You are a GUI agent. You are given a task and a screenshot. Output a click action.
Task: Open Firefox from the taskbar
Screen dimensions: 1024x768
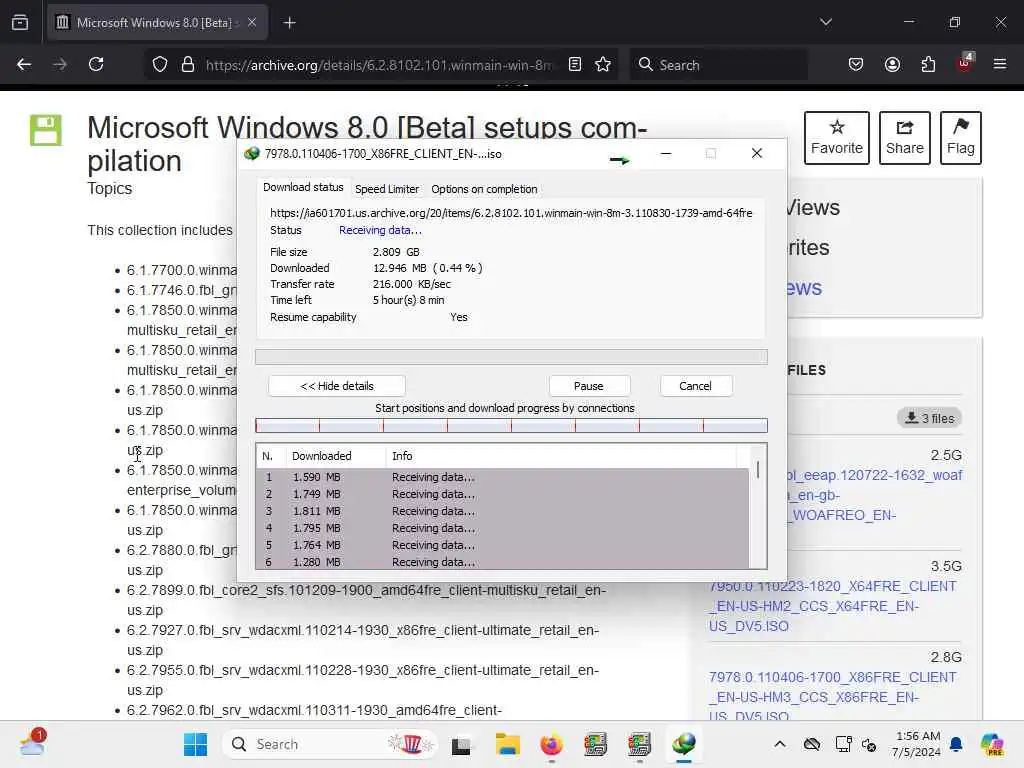click(x=551, y=744)
